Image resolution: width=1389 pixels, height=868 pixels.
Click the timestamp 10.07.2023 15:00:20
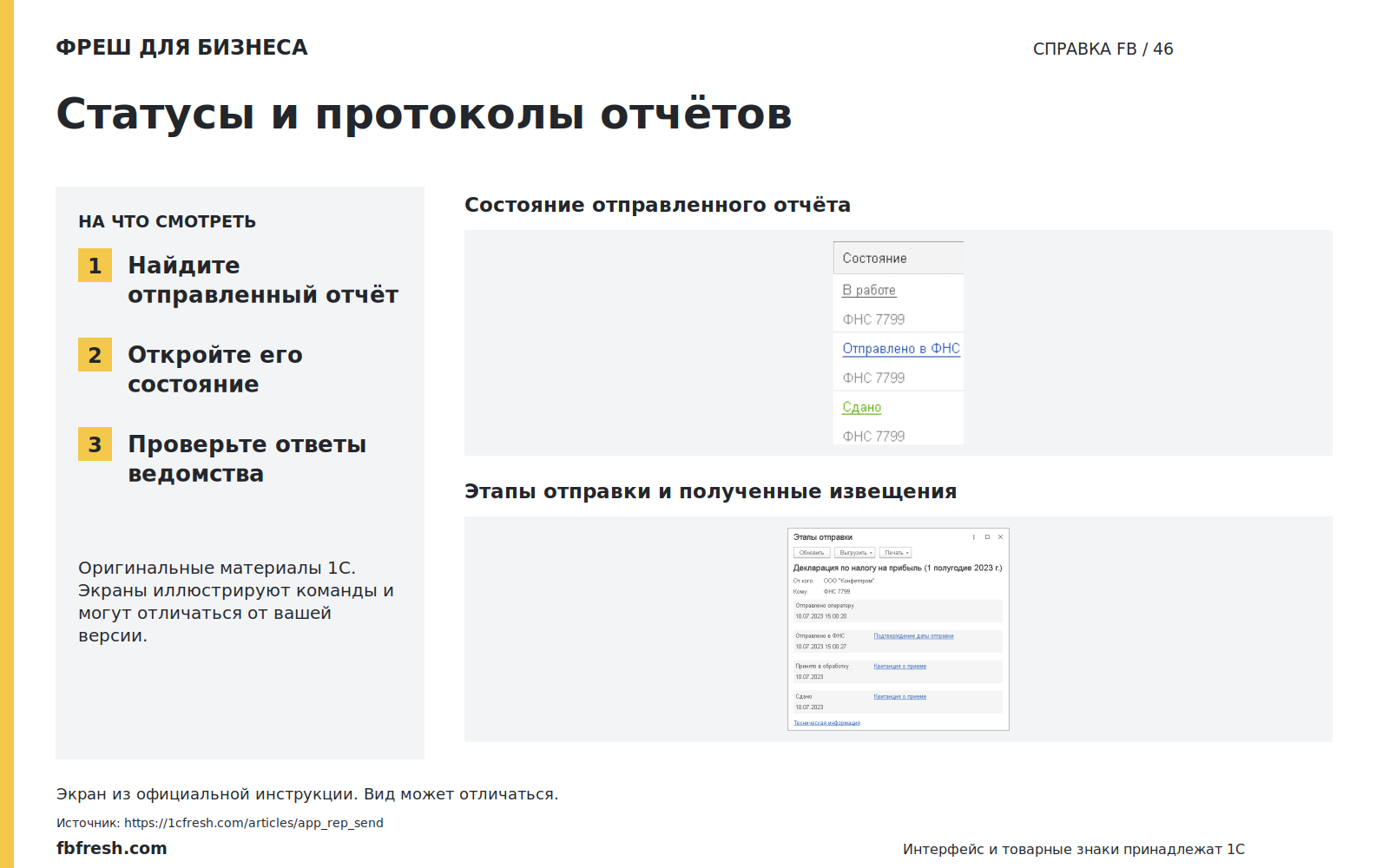[821, 616]
